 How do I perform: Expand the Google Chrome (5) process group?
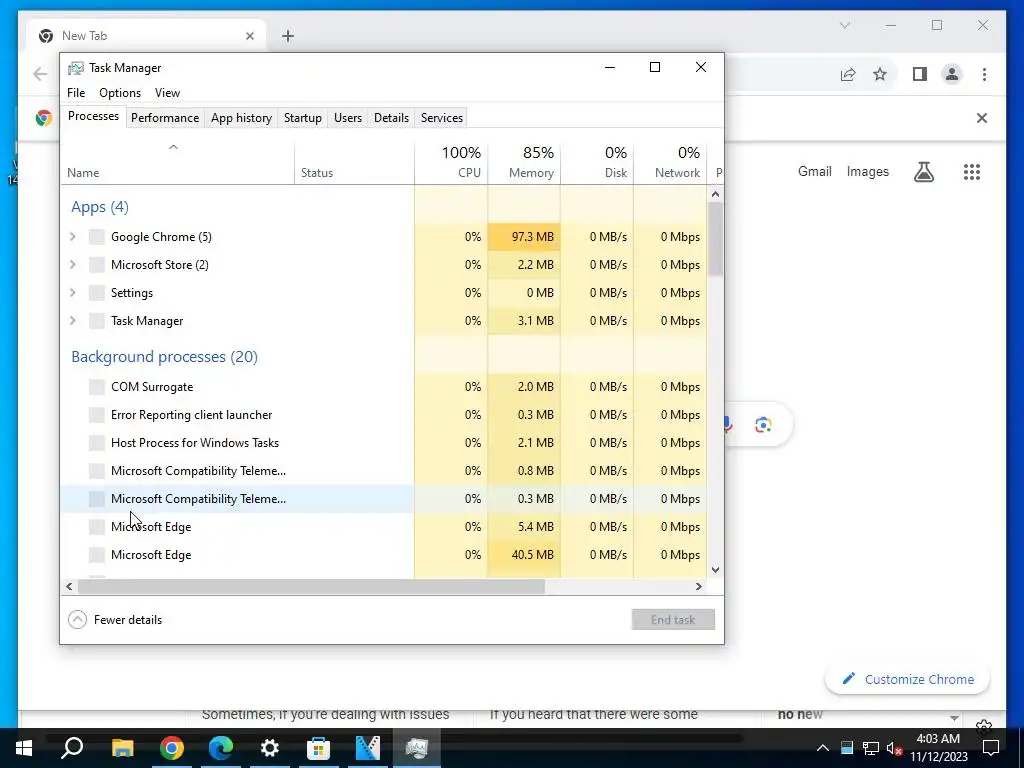click(x=72, y=237)
